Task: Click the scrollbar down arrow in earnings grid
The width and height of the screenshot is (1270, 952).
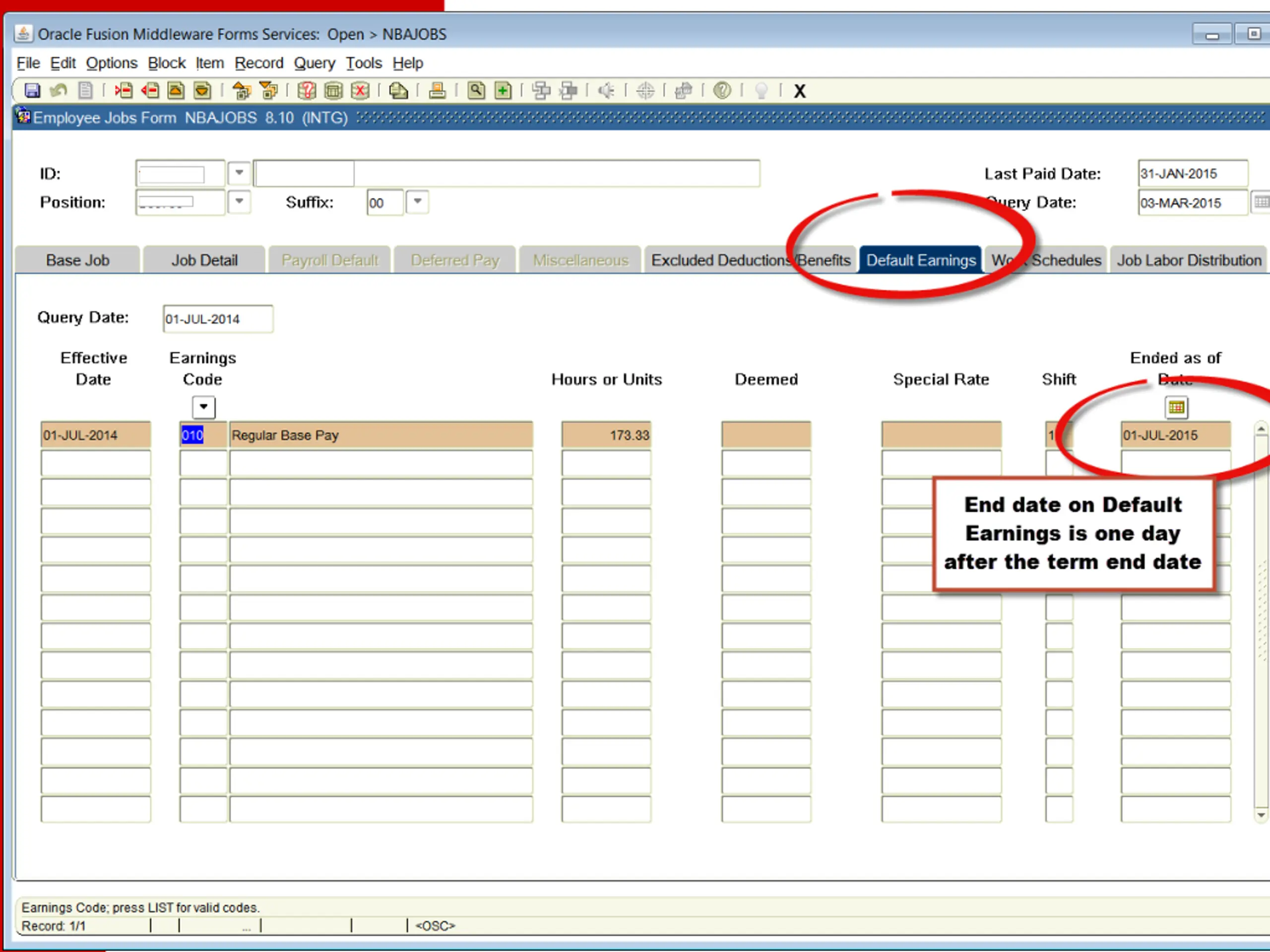Action: pyautogui.click(x=1261, y=815)
